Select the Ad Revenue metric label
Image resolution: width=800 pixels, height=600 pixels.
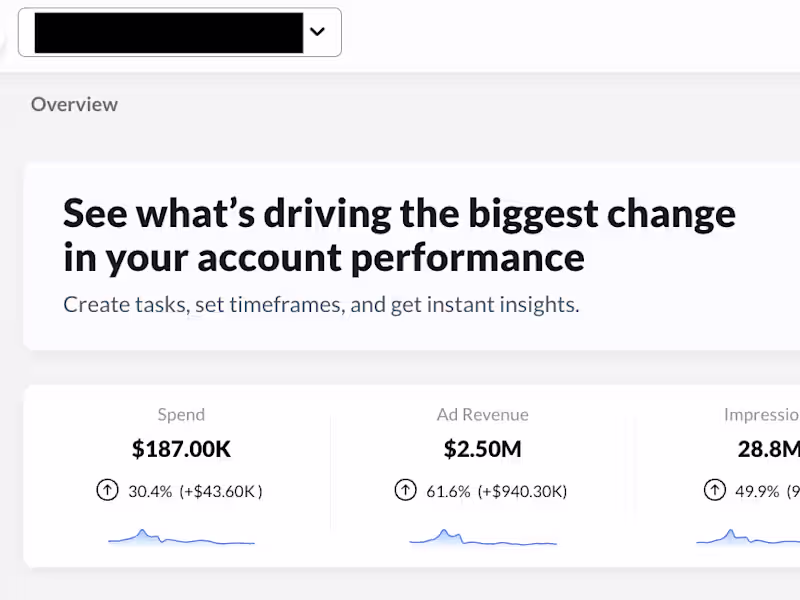pyautogui.click(x=482, y=414)
